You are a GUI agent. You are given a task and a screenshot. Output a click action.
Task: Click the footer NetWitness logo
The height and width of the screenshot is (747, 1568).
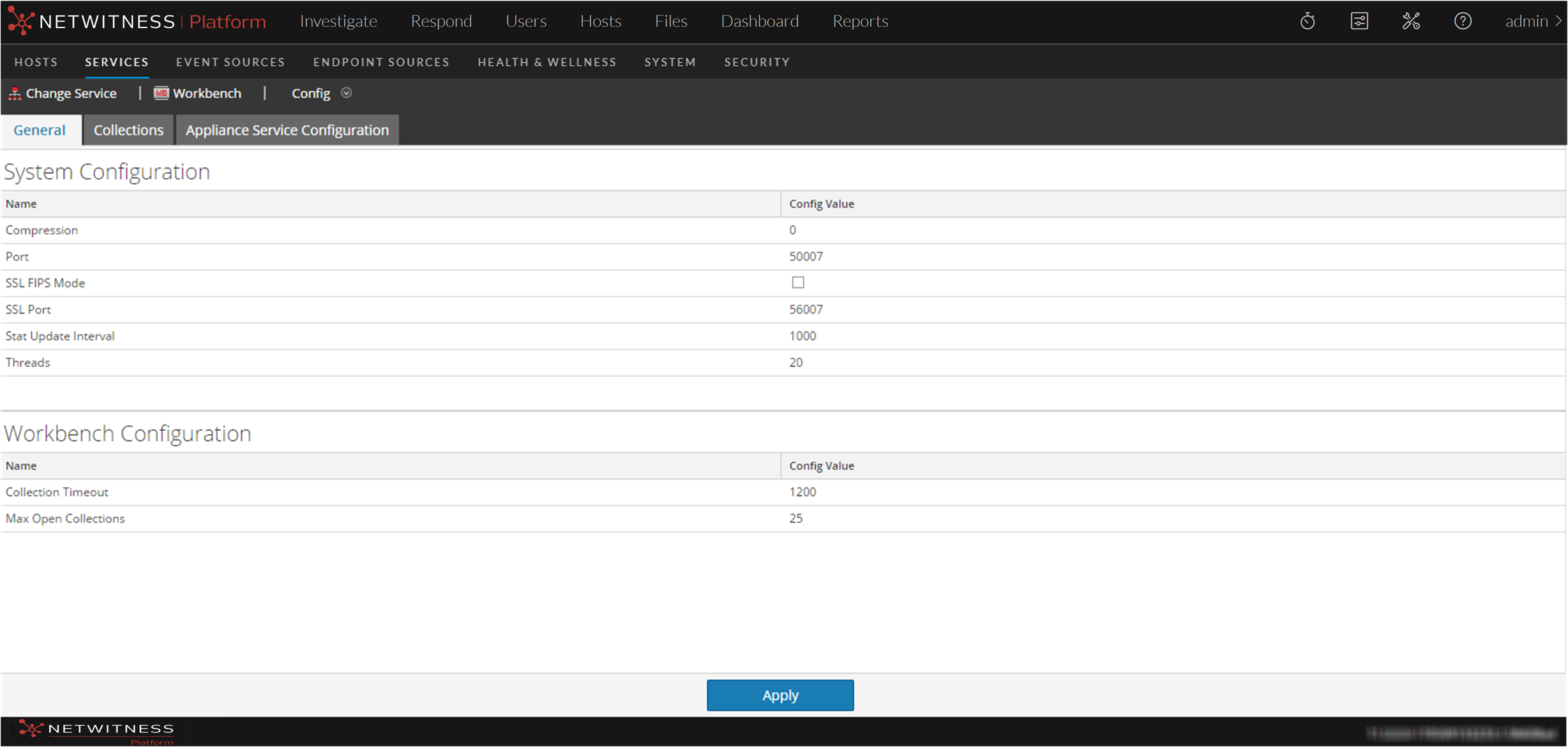tap(96, 732)
